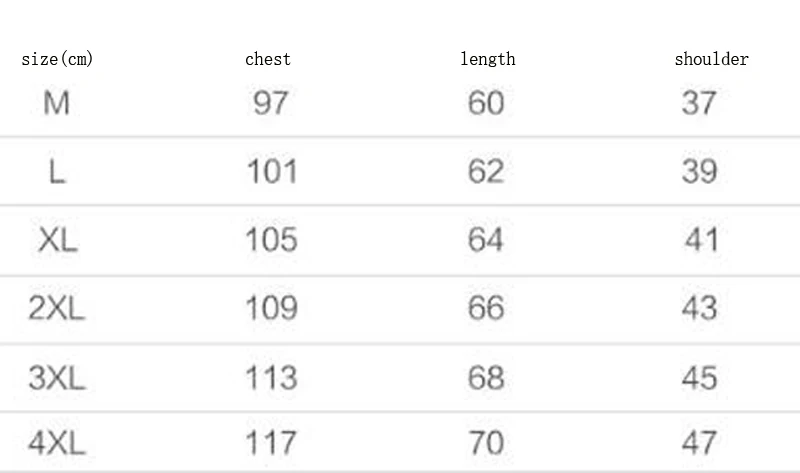This screenshot has height=473, width=800.
Task: Select the 2XL size row label
Action: pos(57,308)
